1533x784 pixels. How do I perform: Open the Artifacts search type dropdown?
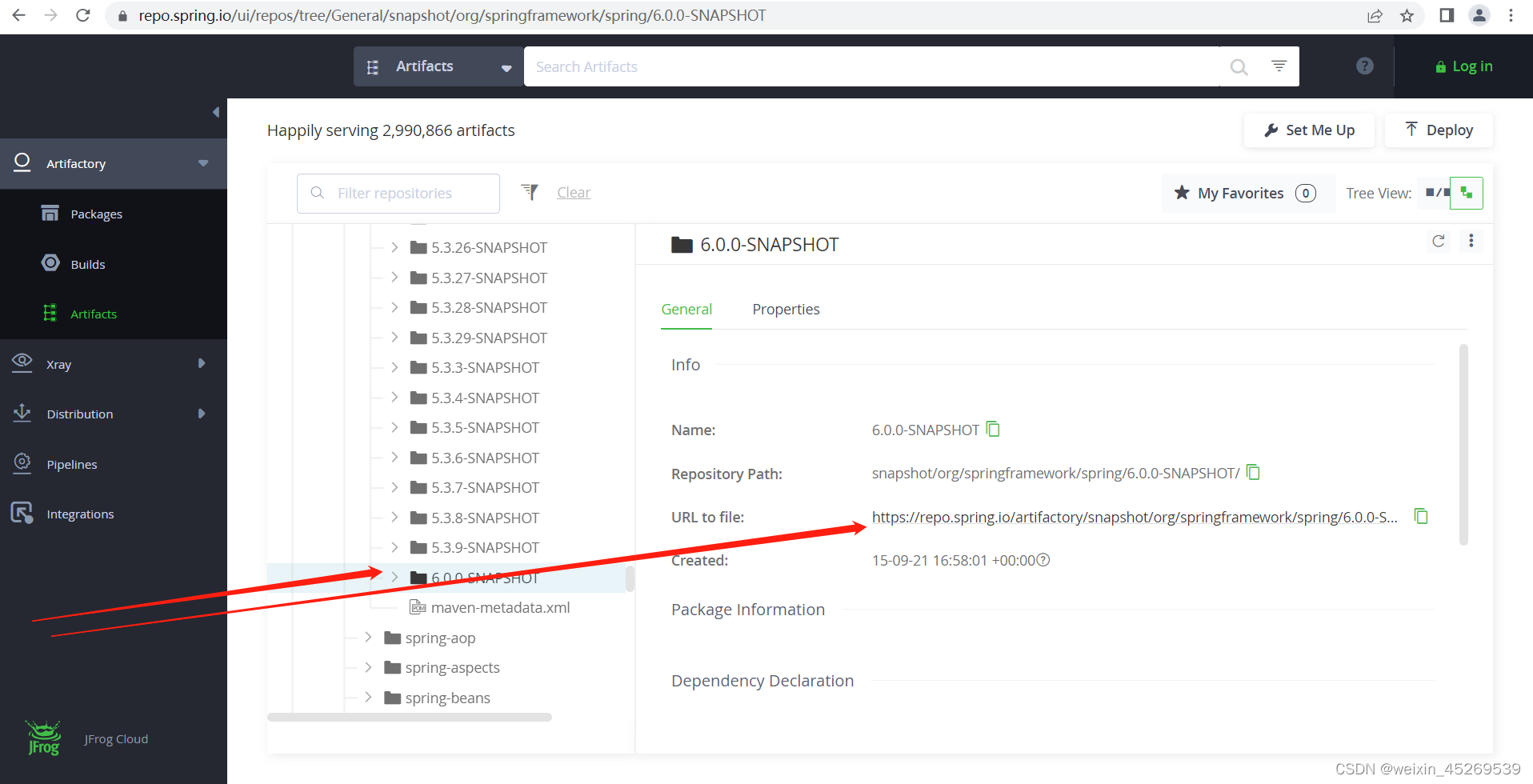[x=438, y=66]
